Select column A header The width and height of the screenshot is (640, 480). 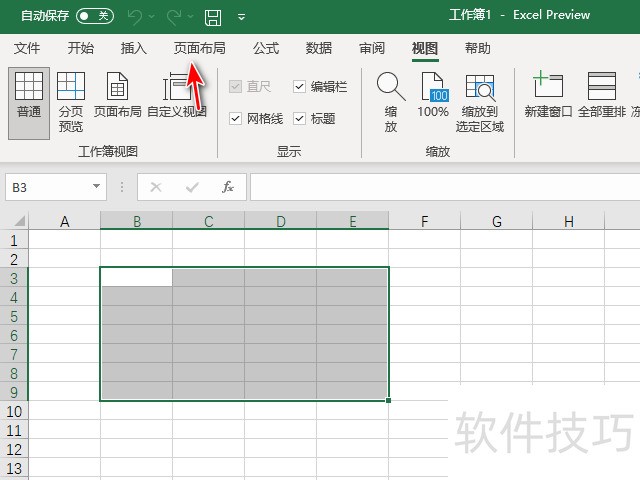(64, 222)
